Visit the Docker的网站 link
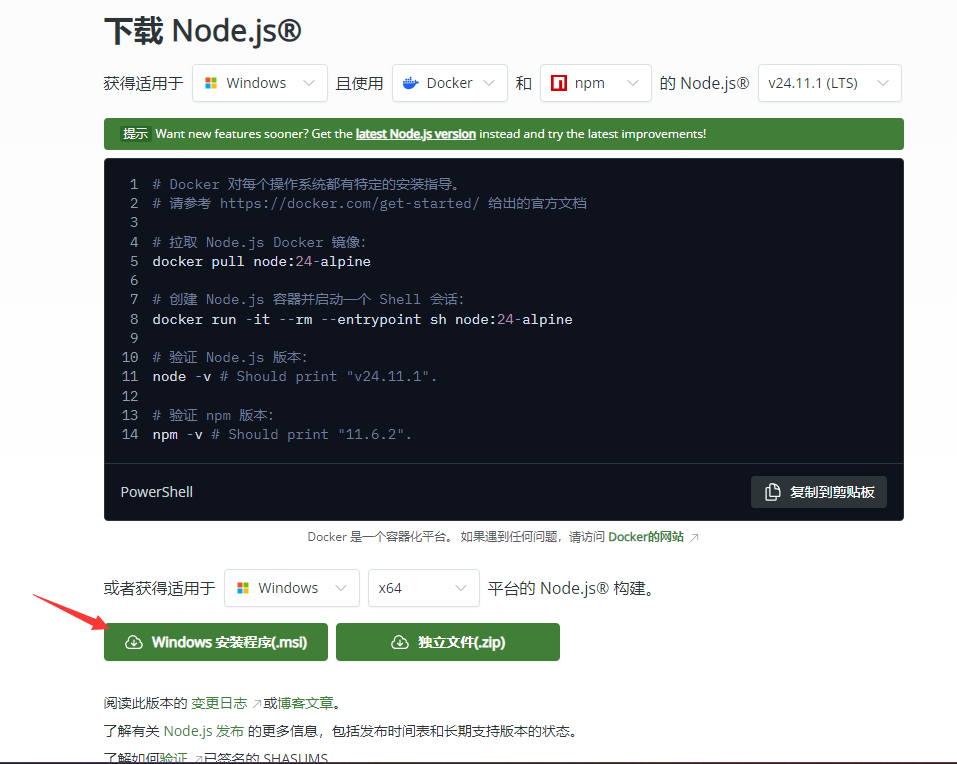 tap(646, 537)
